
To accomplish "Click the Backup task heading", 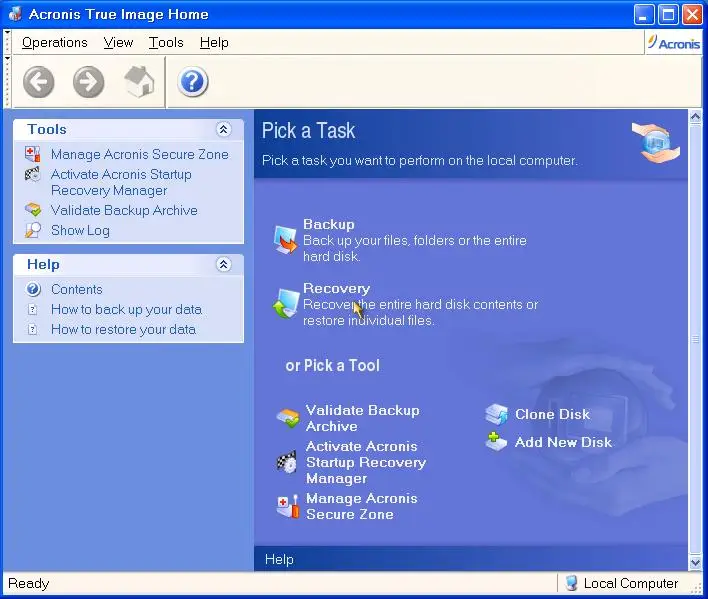I will [x=329, y=224].
